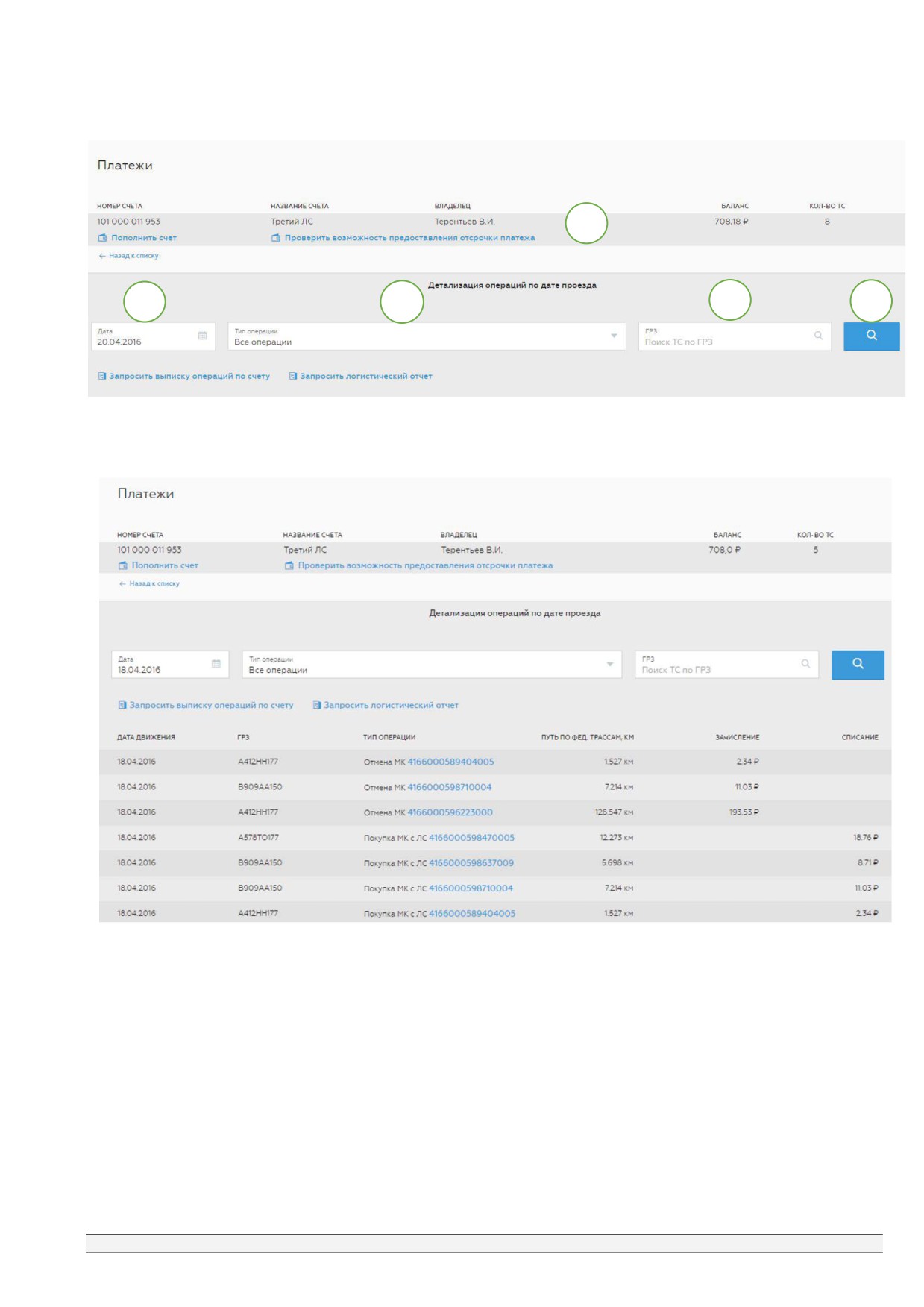Click the document icon of 'Запросить выписку' in the 20.04.2016 panel
Image resolution: width=924 pixels, height=1307 pixels.
[x=102, y=376]
